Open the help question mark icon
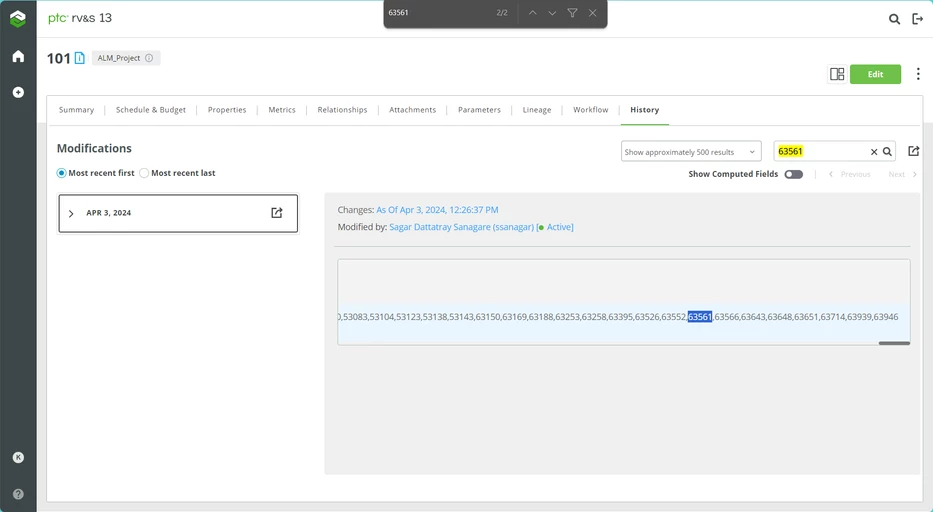 tap(18, 494)
